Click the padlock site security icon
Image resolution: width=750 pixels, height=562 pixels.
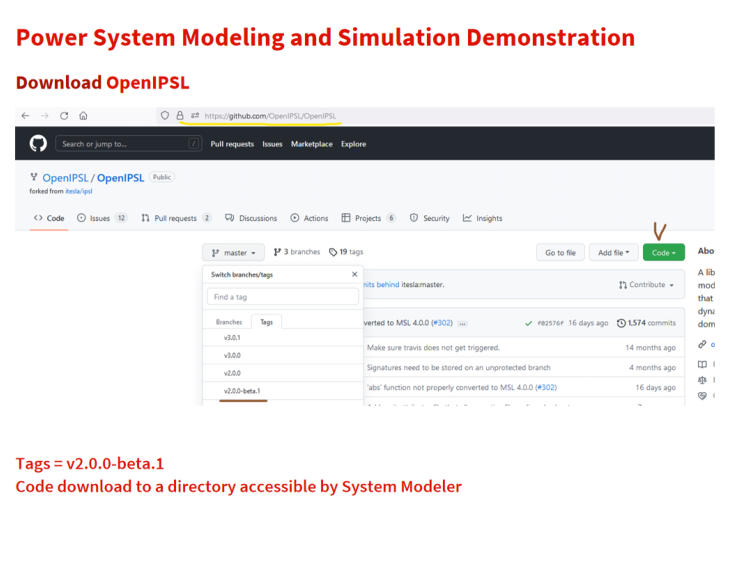180,115
